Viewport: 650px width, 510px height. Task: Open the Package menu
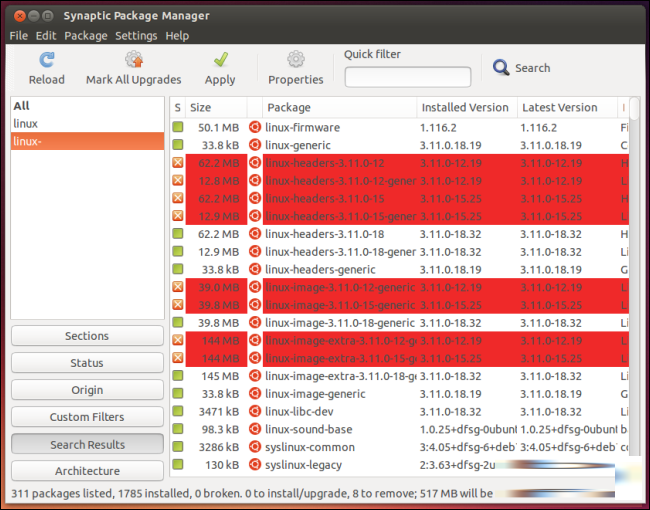[86, 36]
